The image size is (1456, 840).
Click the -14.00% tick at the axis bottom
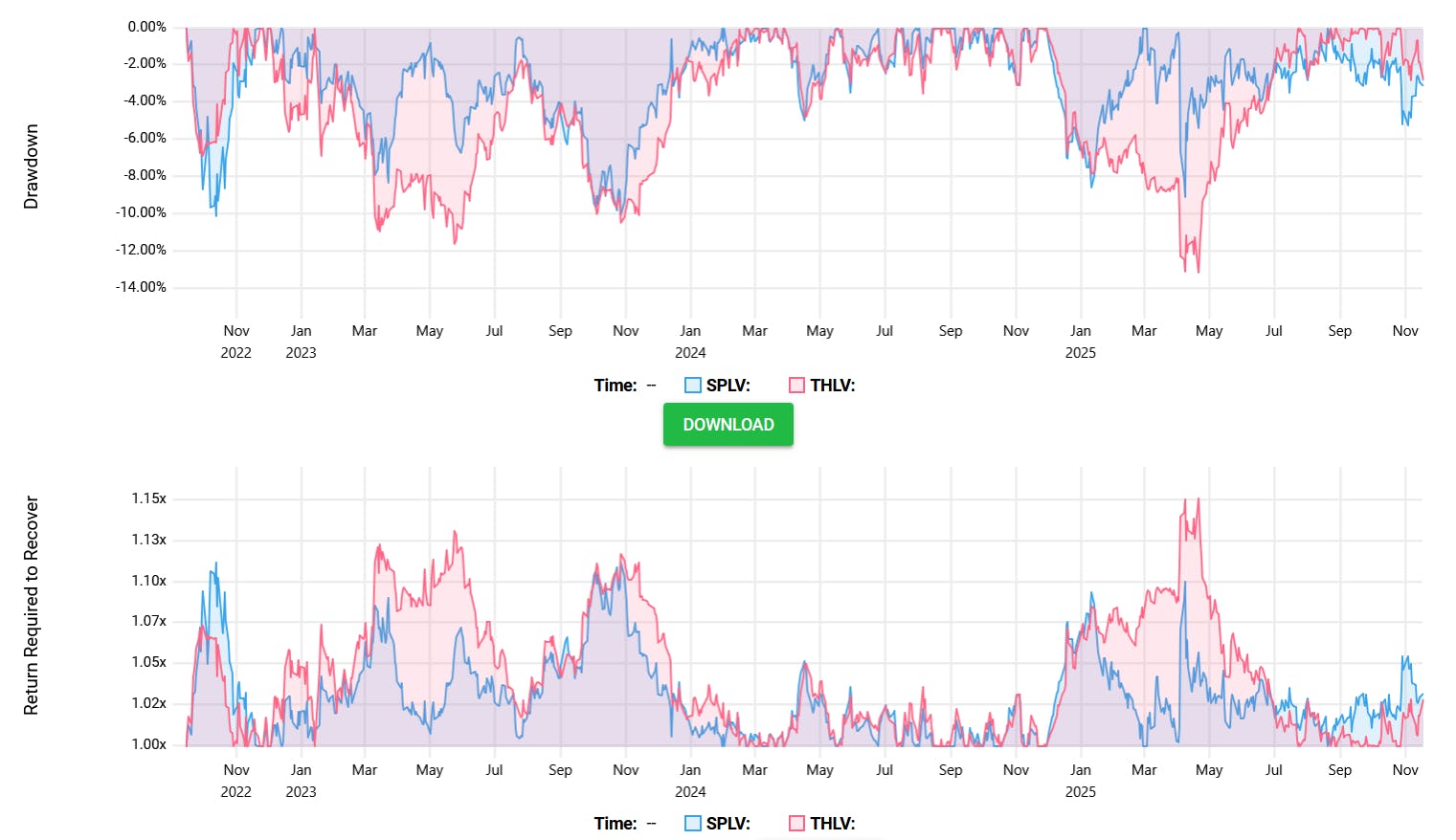[x=138, y=286]
